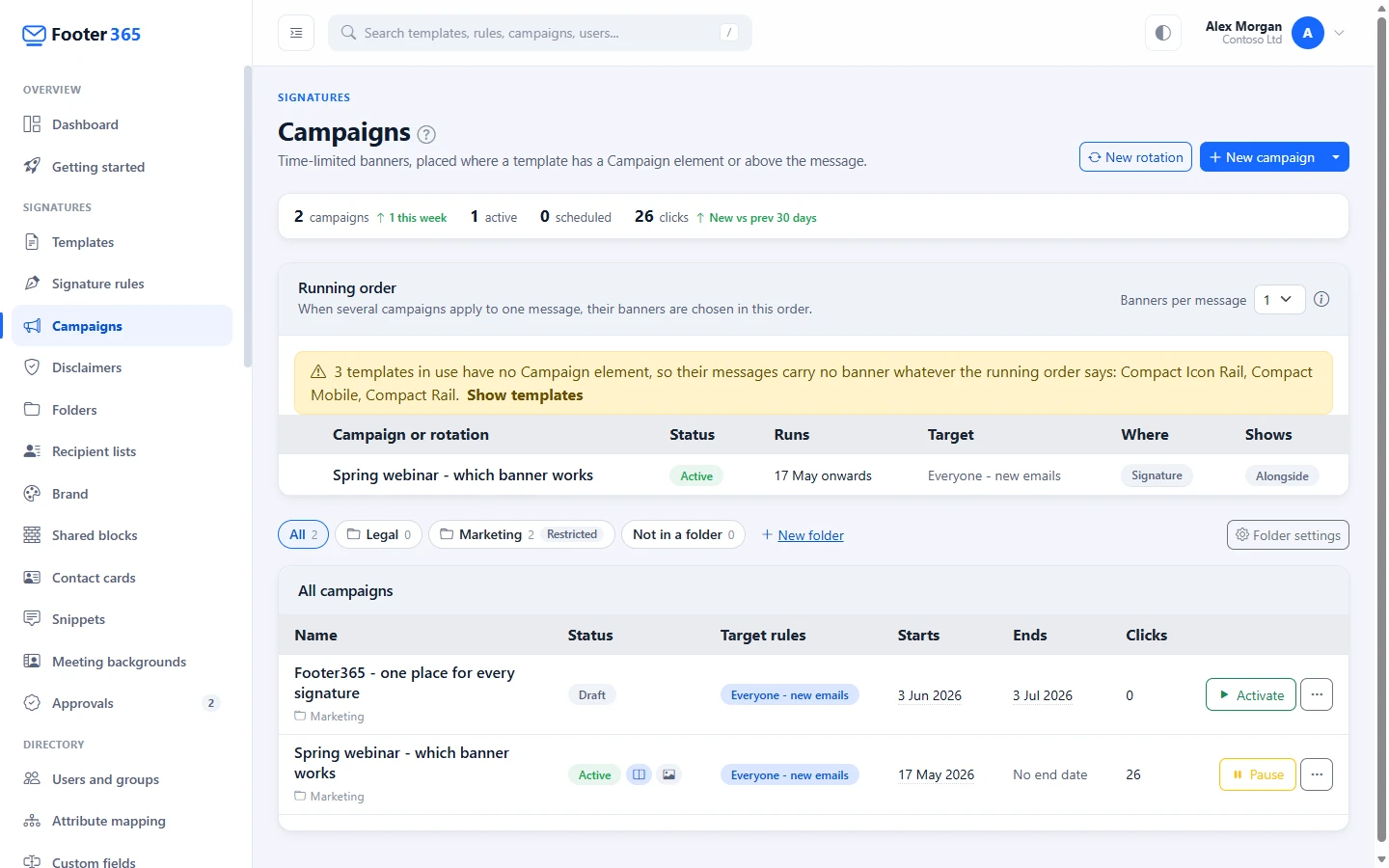
Task: Click the split-test icon in Spring webinar row
Action: [x=639, y=774]
